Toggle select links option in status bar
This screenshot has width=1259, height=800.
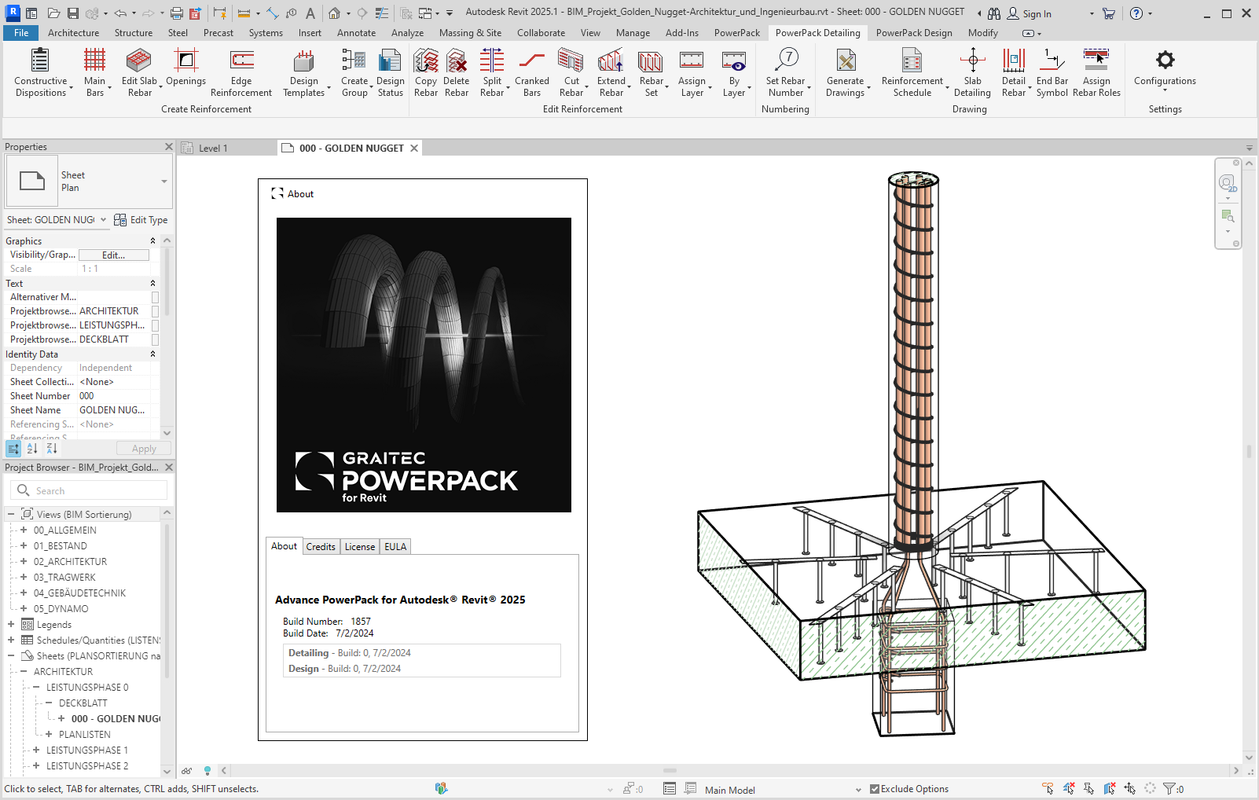pos(1048,789)
